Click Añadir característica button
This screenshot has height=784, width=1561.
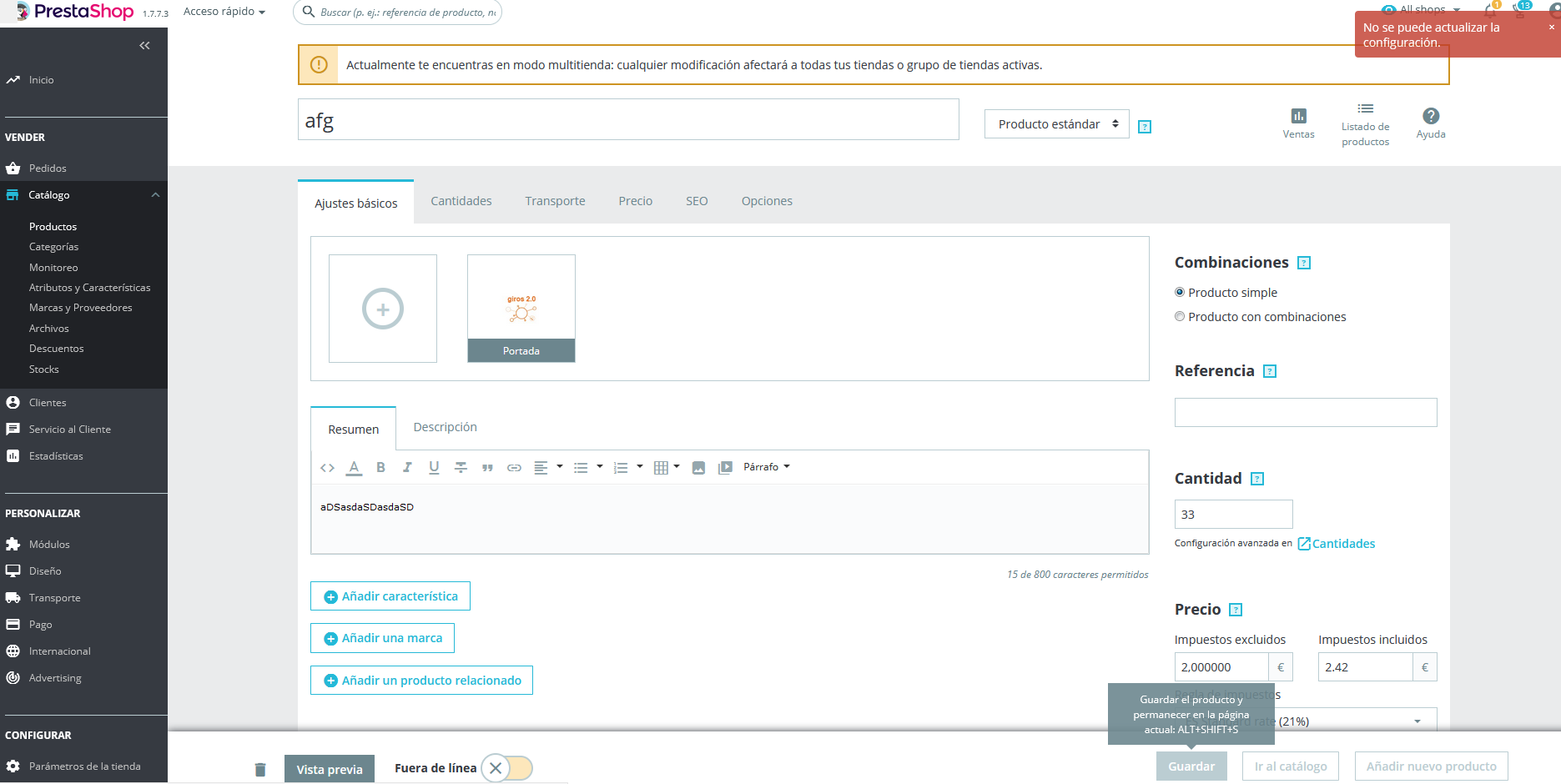coord(390,596)
